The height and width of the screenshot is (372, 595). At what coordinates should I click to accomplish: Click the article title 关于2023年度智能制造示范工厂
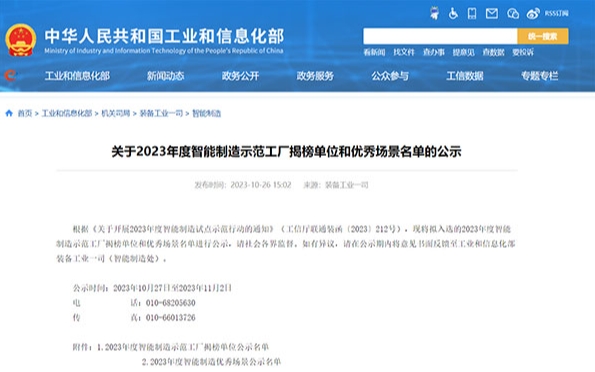[x=286, y=151]
